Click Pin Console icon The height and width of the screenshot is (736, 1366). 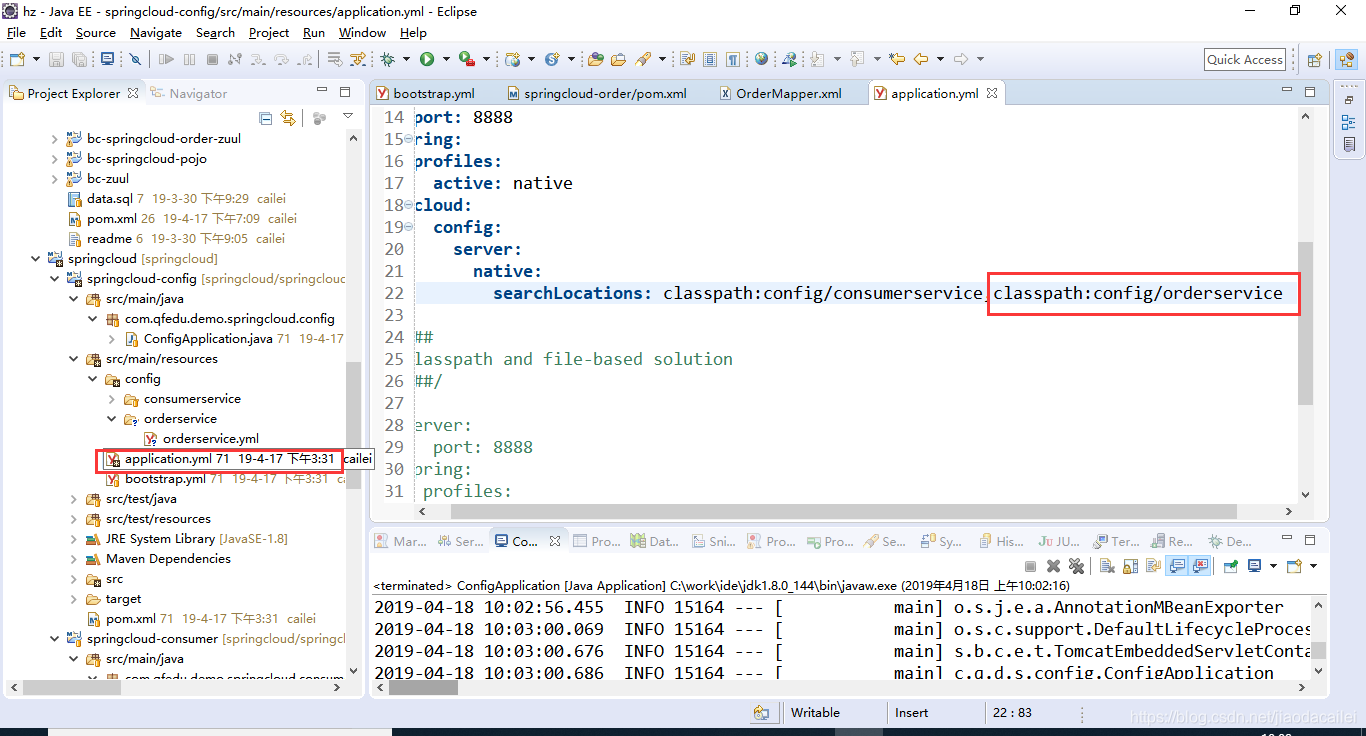click(1231, 566)
